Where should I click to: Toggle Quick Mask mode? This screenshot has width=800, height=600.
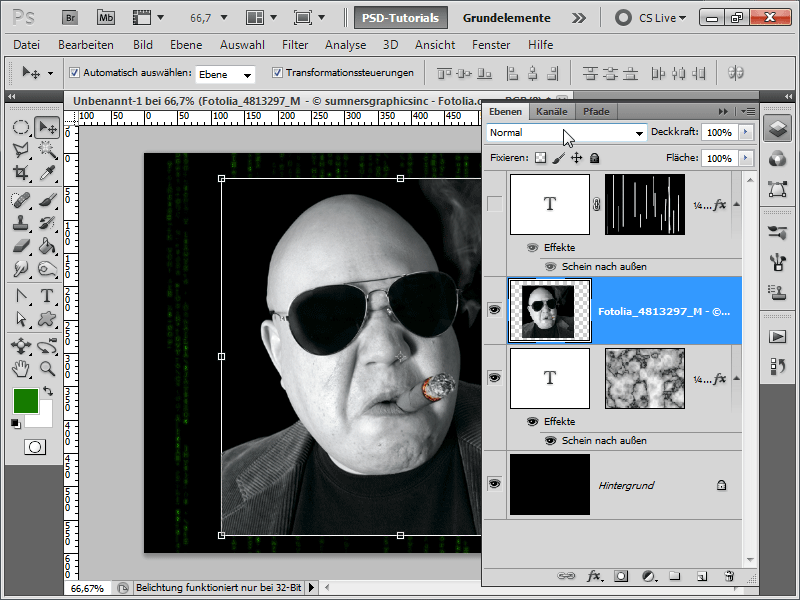35,447
